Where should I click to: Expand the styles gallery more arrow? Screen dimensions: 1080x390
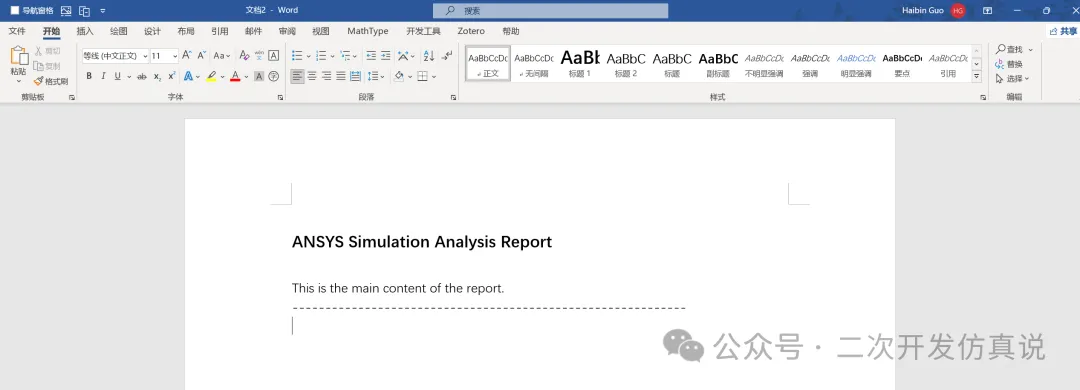click(x=977, y=76)
